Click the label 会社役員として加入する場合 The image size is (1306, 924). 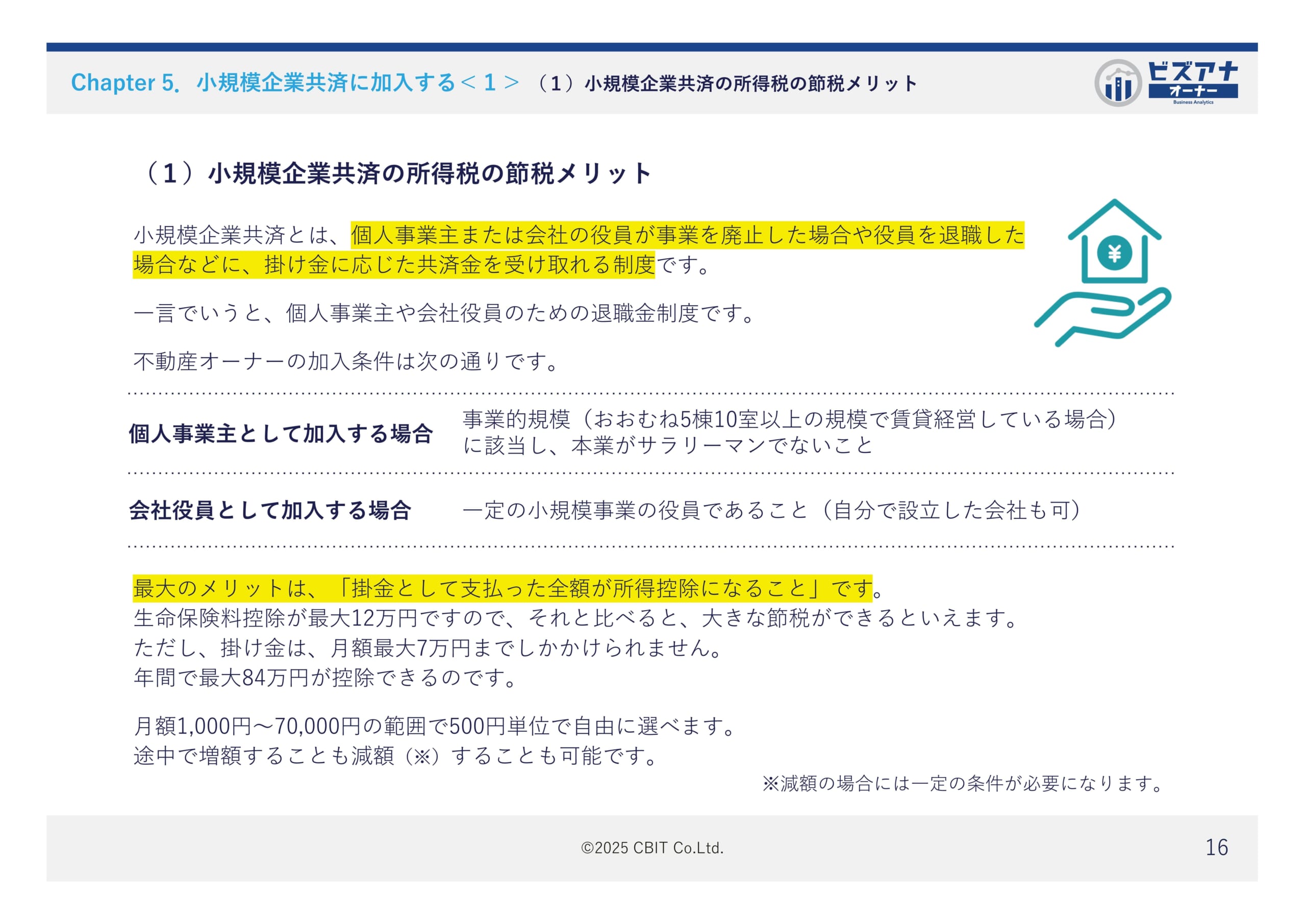click(x=270, y=510)
